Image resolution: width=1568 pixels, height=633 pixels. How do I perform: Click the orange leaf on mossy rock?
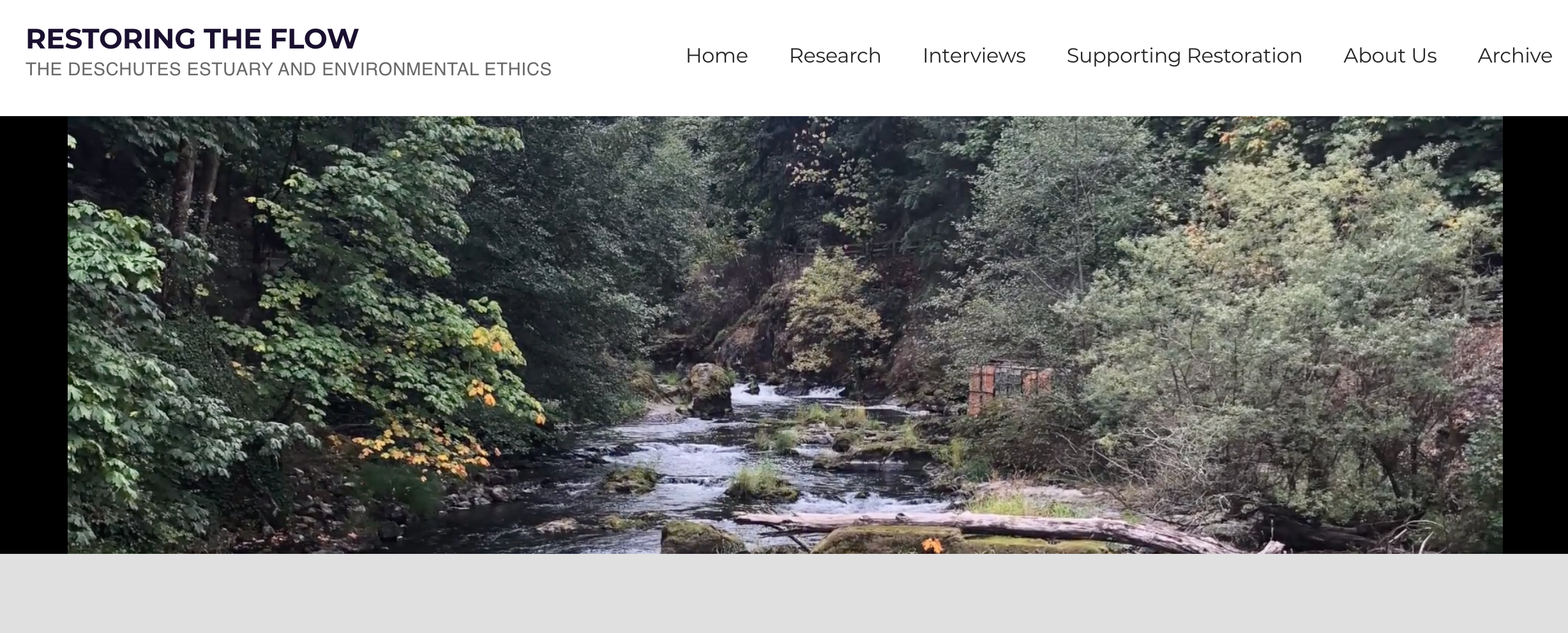click(x=932, y=545)
